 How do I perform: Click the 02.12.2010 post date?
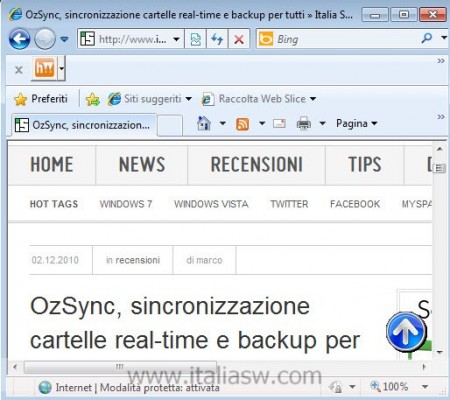[x=55, y=260]
